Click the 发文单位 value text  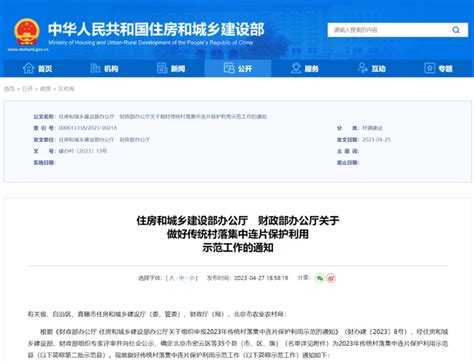pyautogui.click(x=104, y=140)
